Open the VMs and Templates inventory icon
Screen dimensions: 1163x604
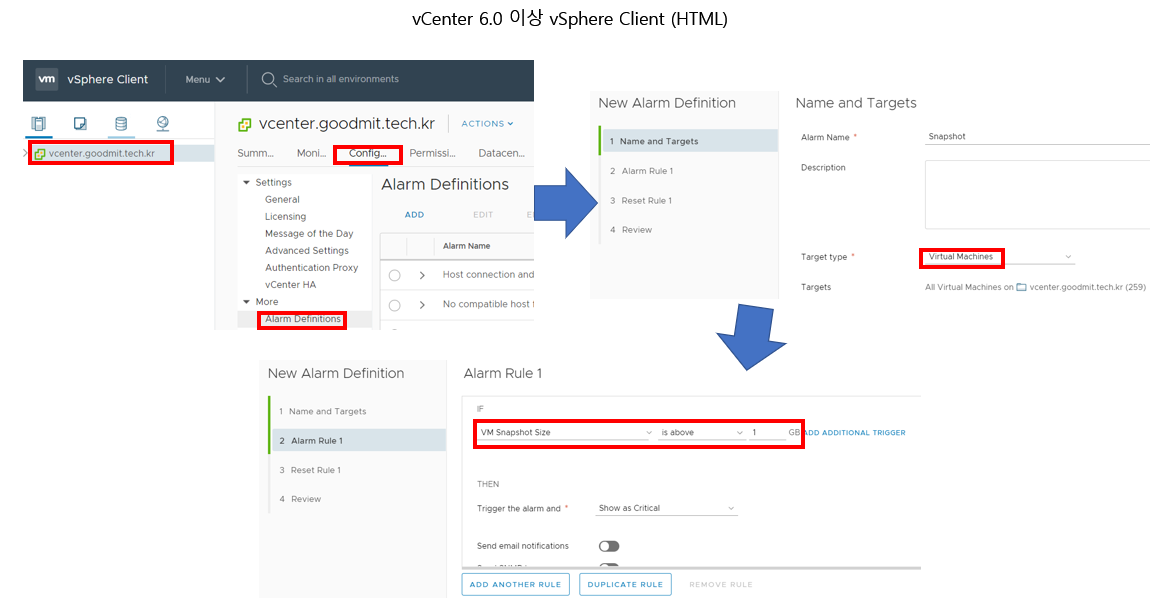pos(80,123)
